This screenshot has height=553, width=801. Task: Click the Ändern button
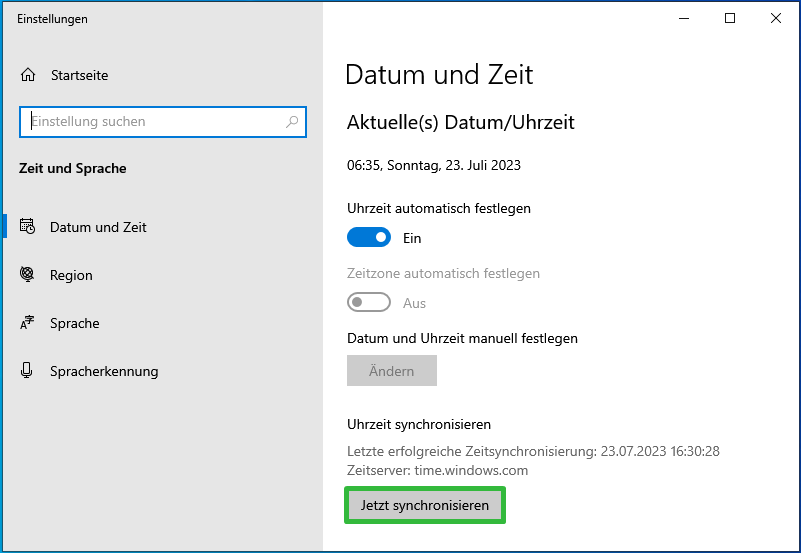pyautogui.click(x=392, y=371)
